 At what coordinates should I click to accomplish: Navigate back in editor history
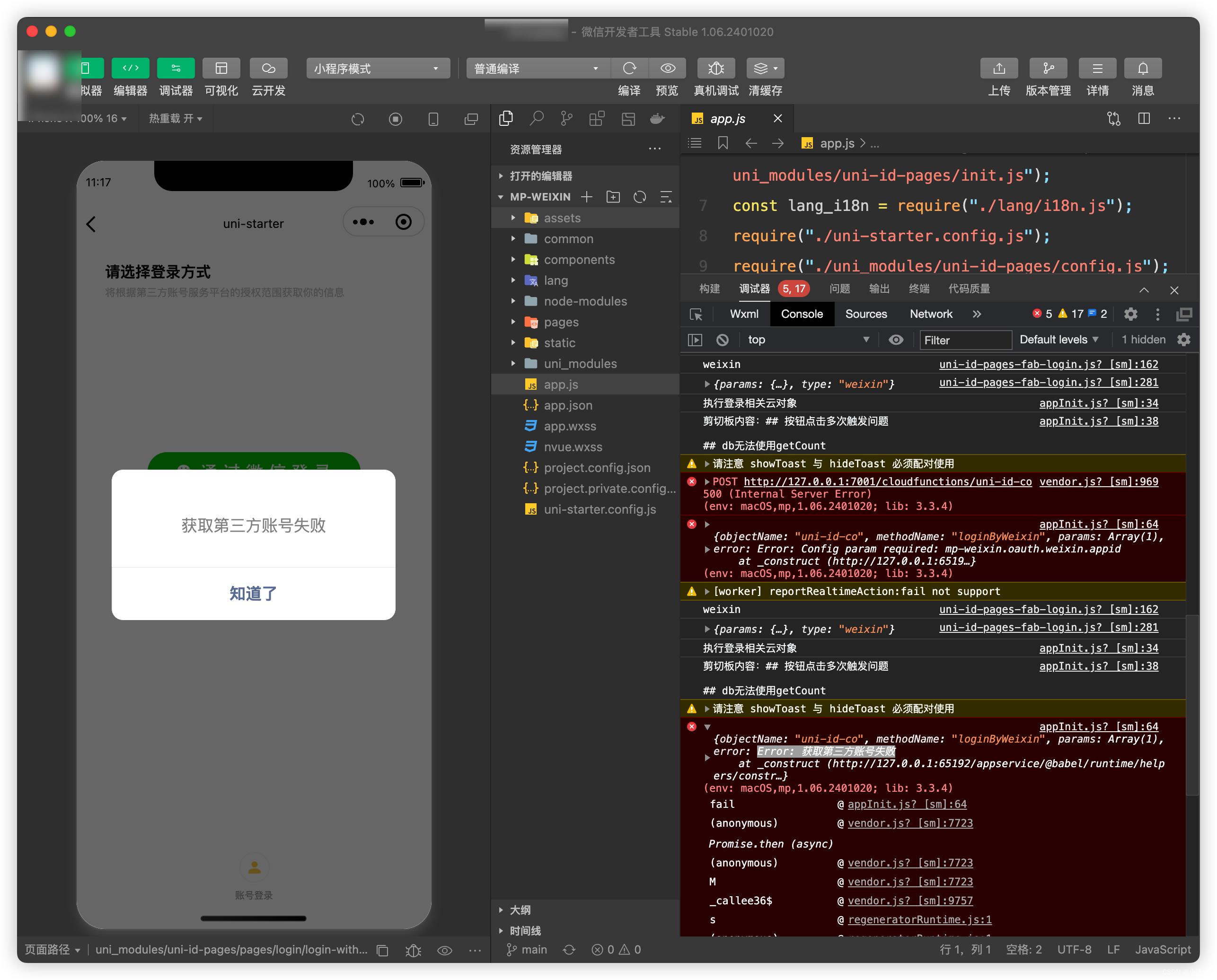(750, 143)
